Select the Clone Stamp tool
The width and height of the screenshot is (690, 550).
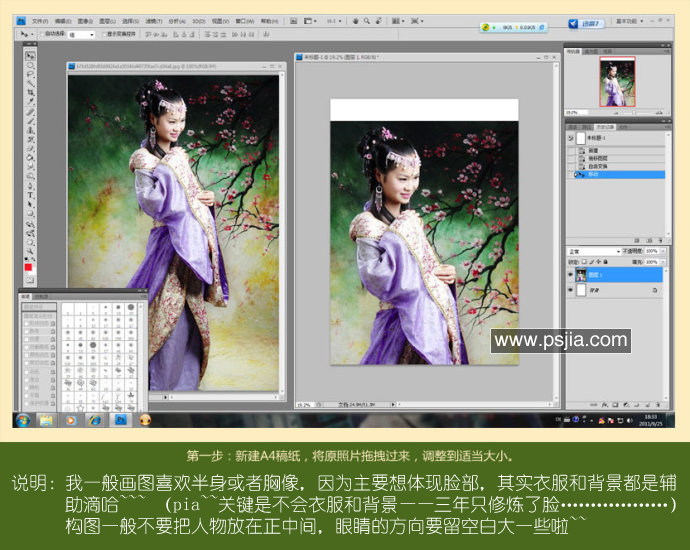30,130
